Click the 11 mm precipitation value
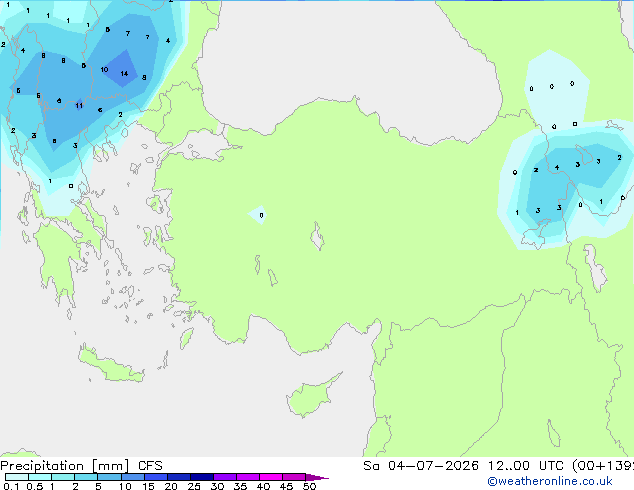 79,106
